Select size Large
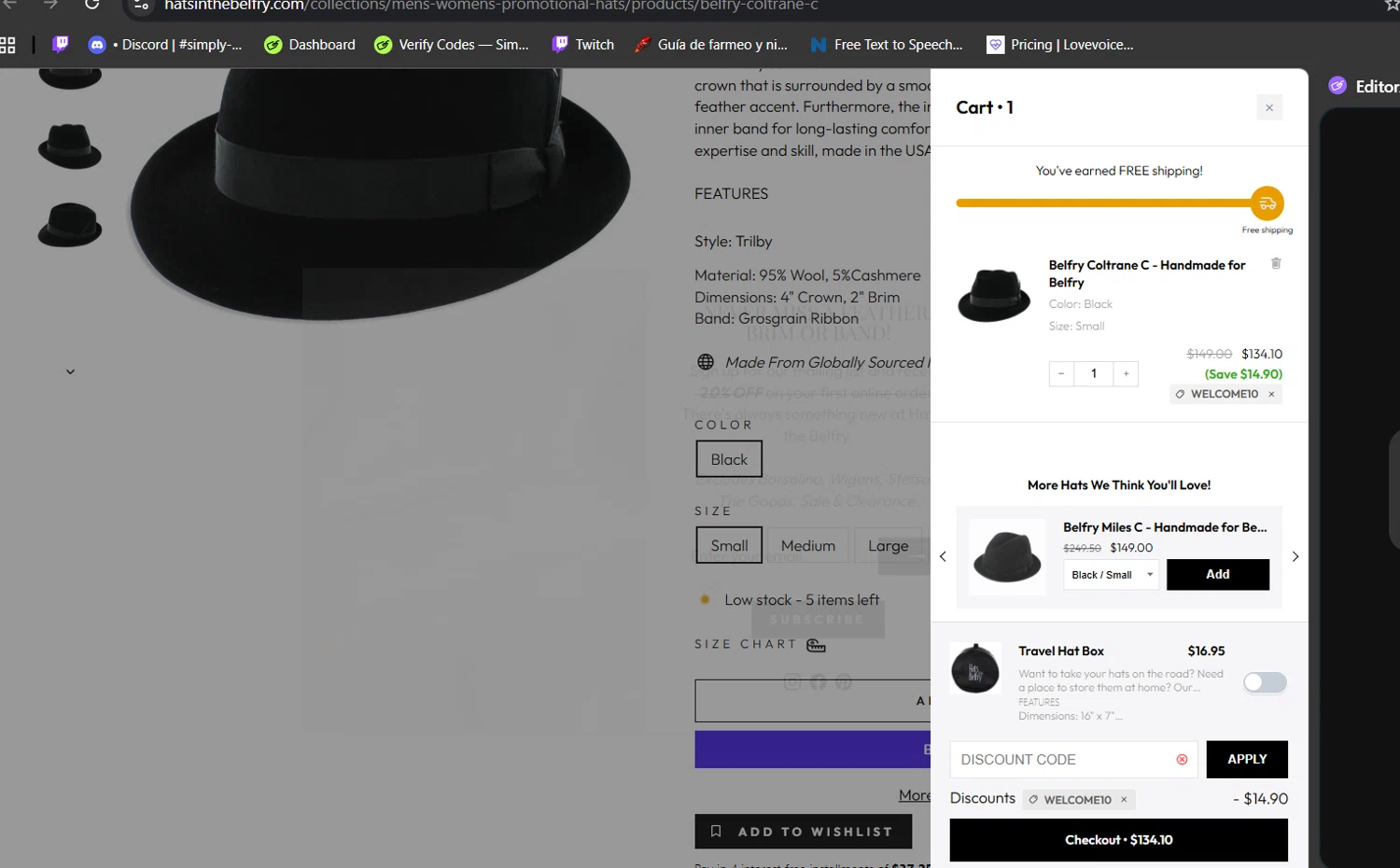Screen dimensions: 1400x868 (889, 545)
